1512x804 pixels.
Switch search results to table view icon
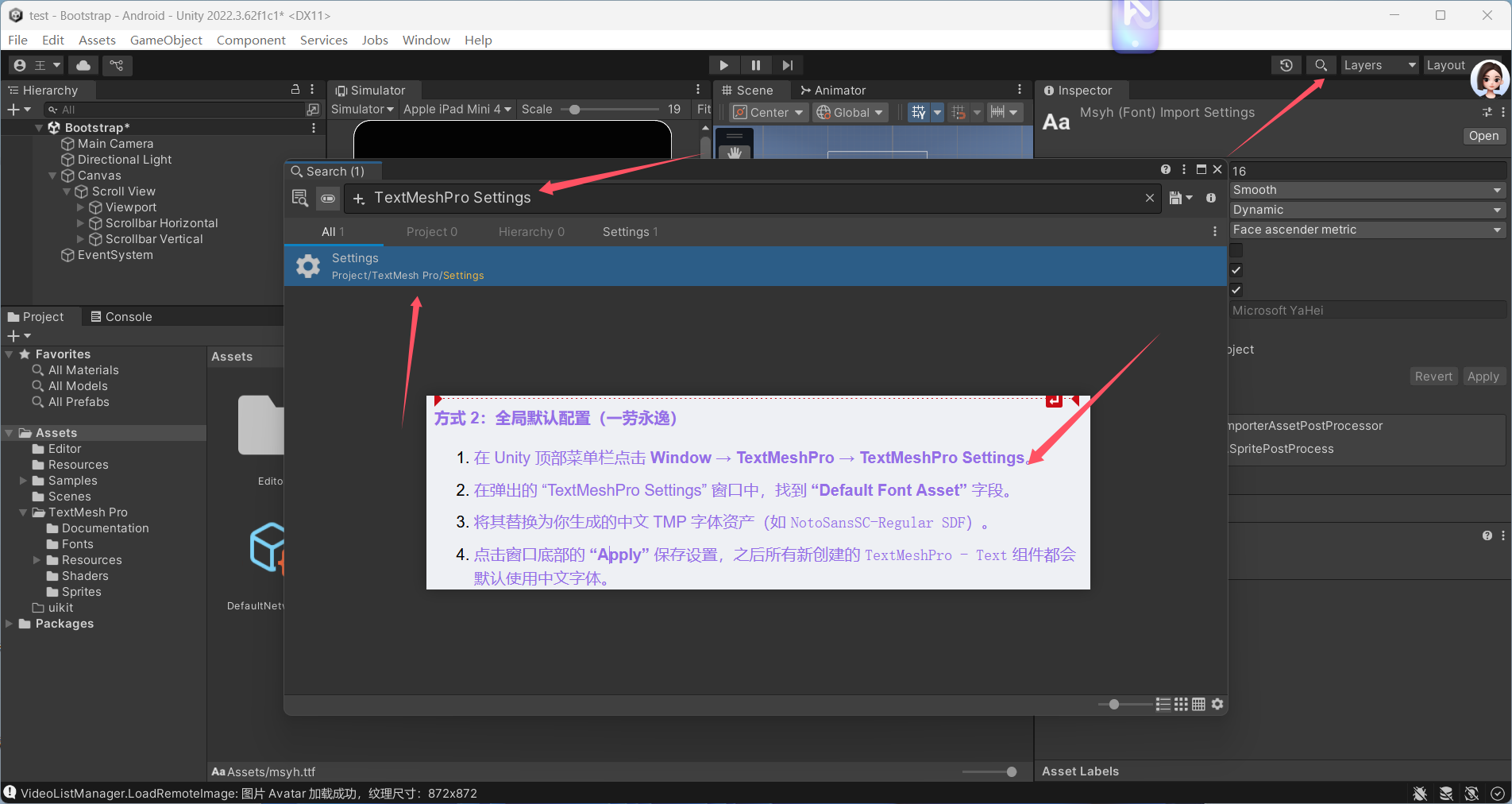[1199, 704]
